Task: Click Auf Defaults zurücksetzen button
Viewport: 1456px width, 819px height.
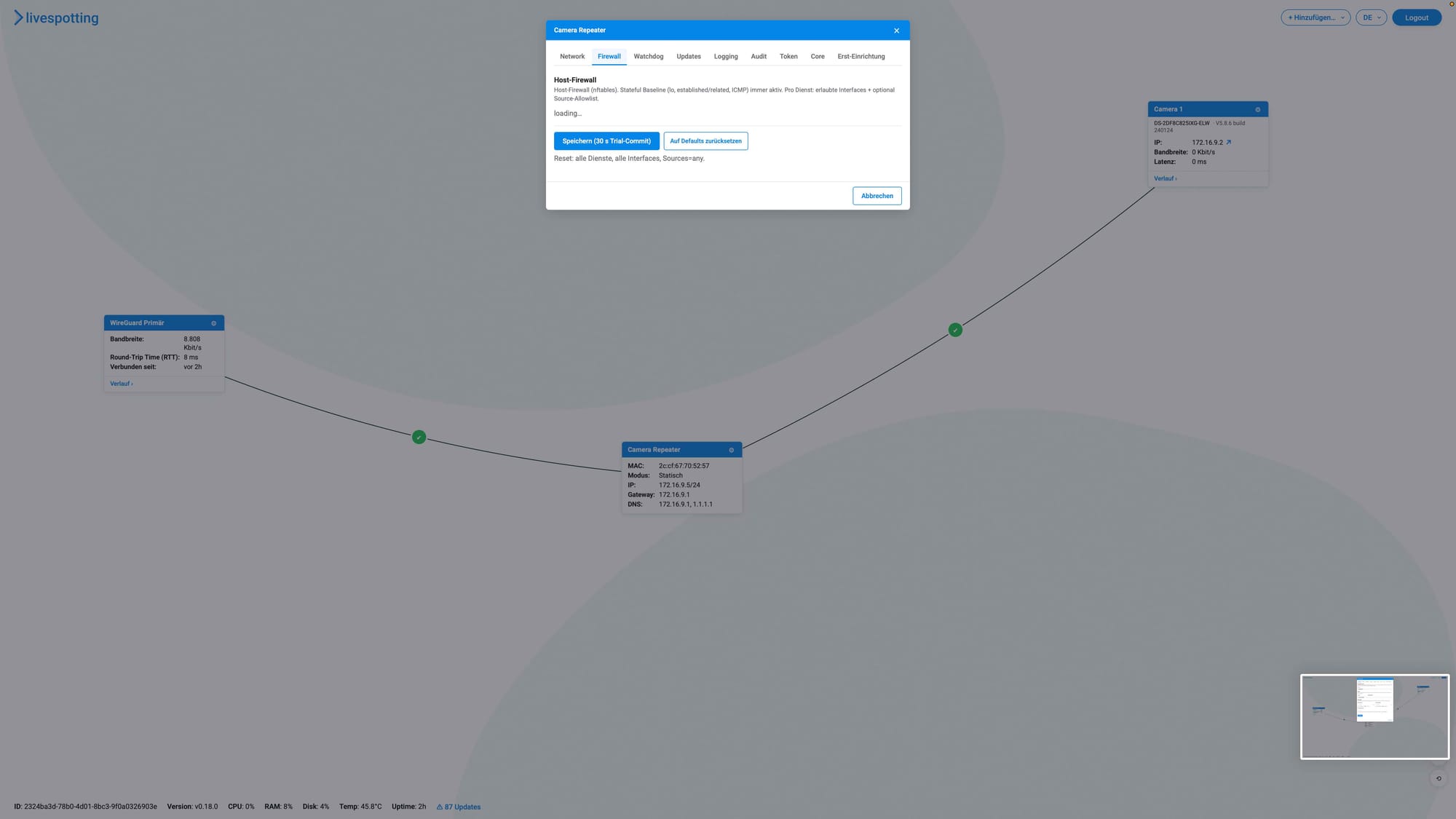Action: coord(705,141)
